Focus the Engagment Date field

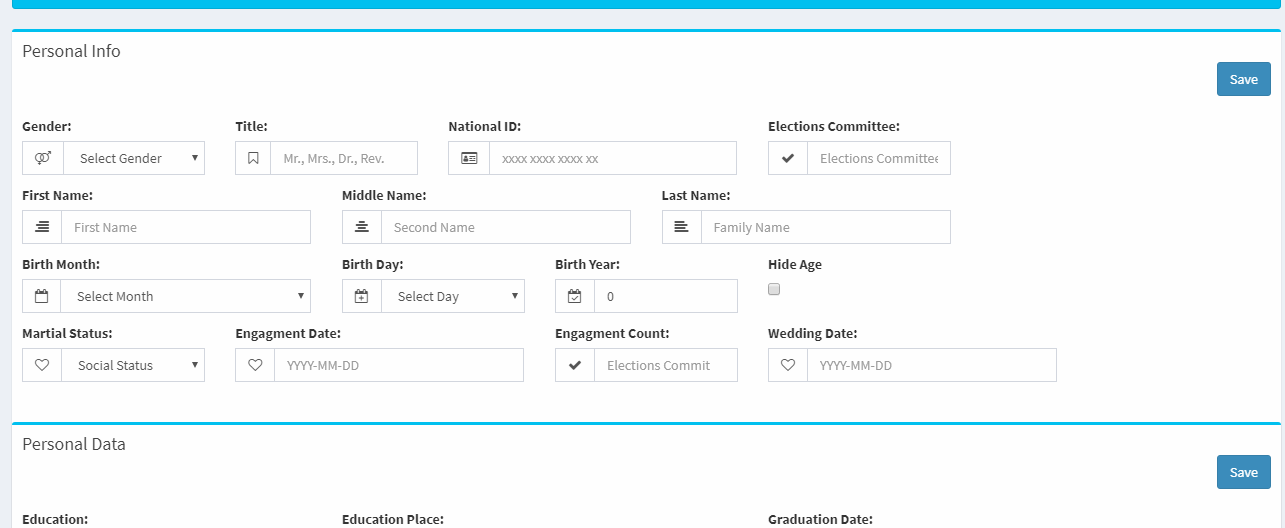pyautogui.click(x=399, y=365)
